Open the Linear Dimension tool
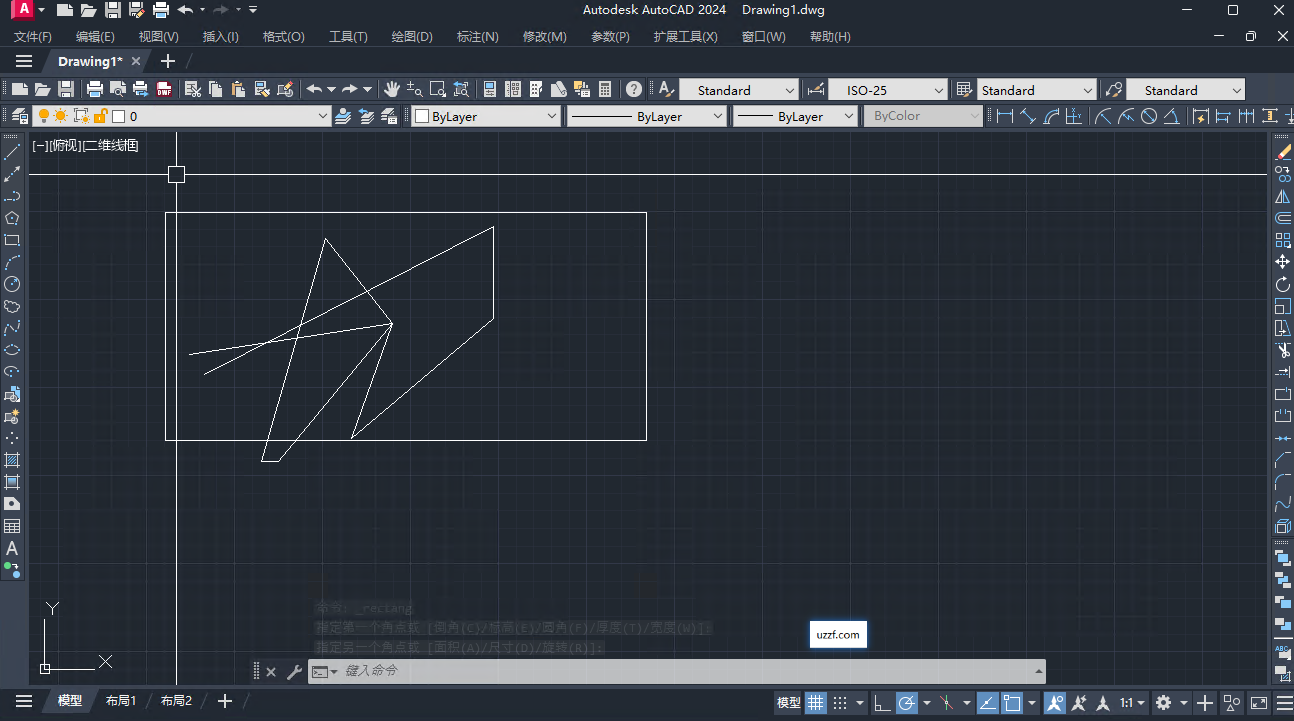This screenshot has width=1294, height=721. point(1004,115)
